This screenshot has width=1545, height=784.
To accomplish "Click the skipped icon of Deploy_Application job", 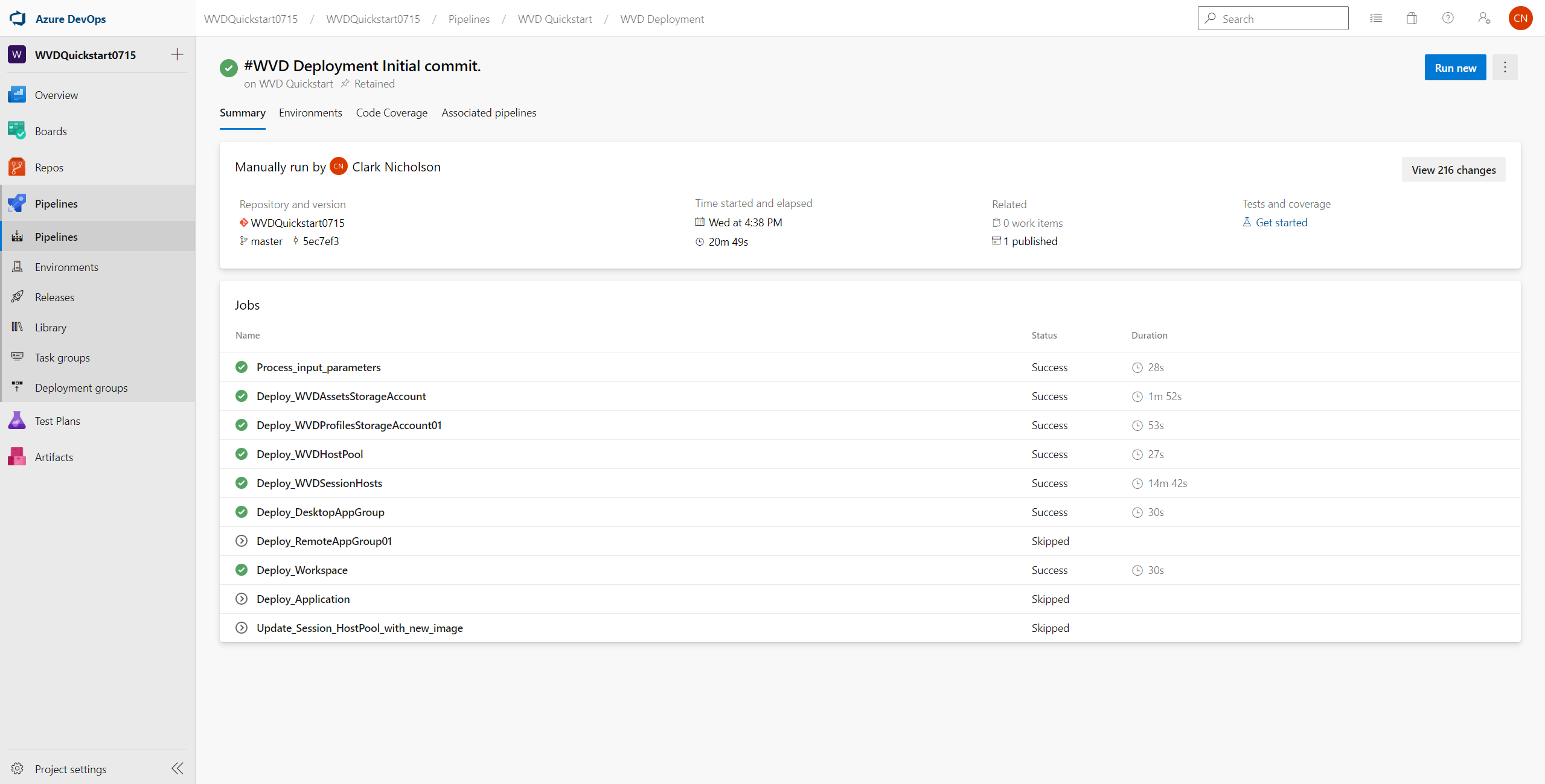I will tap(242, 599).
